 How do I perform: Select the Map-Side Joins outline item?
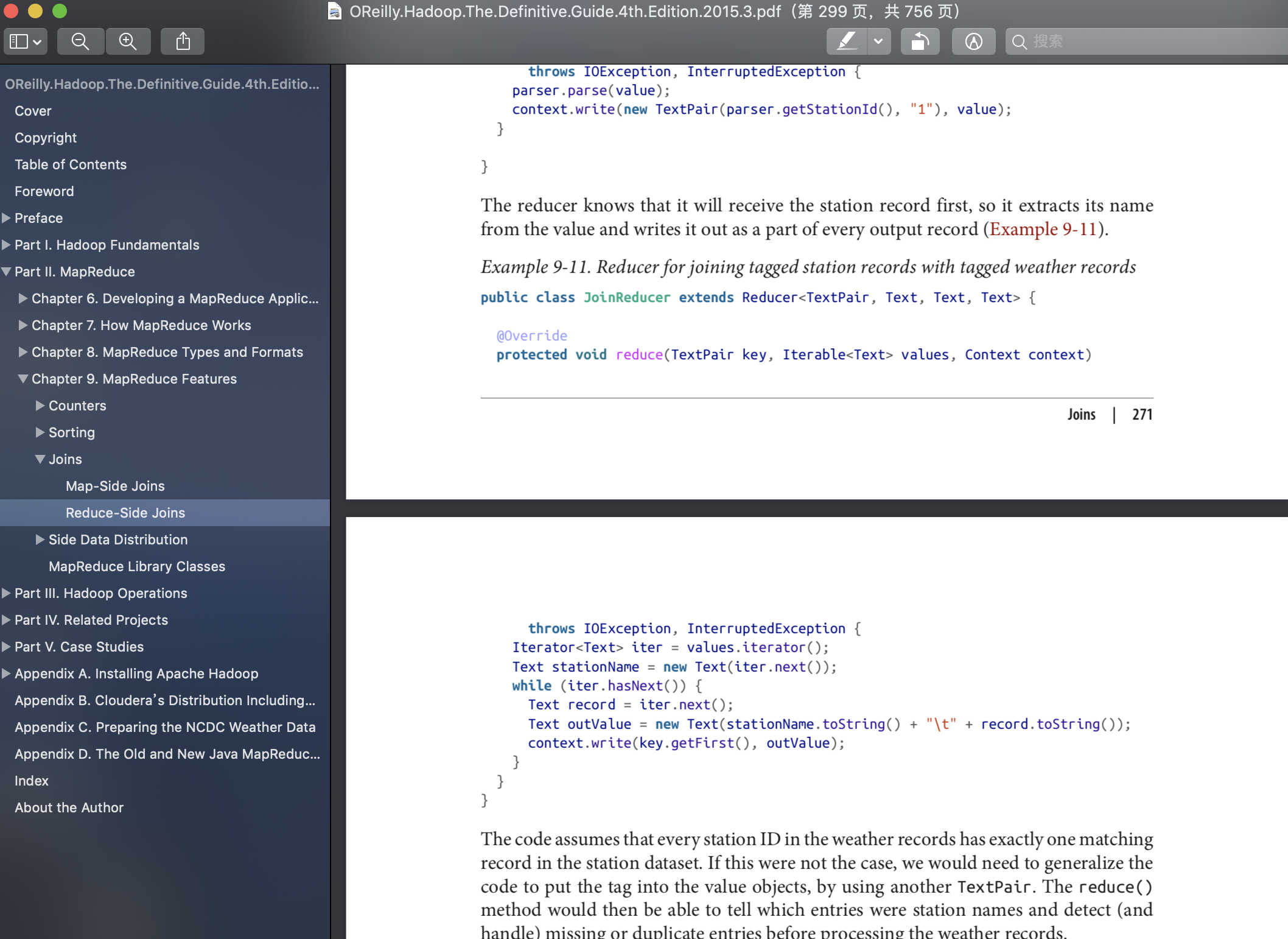click(115, 486)
